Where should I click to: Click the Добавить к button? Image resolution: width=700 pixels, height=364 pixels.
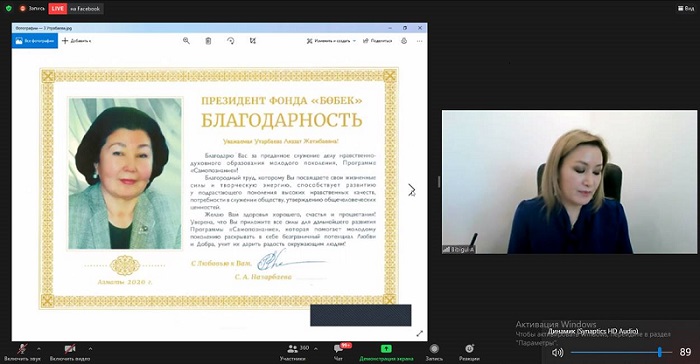(76, 41)
